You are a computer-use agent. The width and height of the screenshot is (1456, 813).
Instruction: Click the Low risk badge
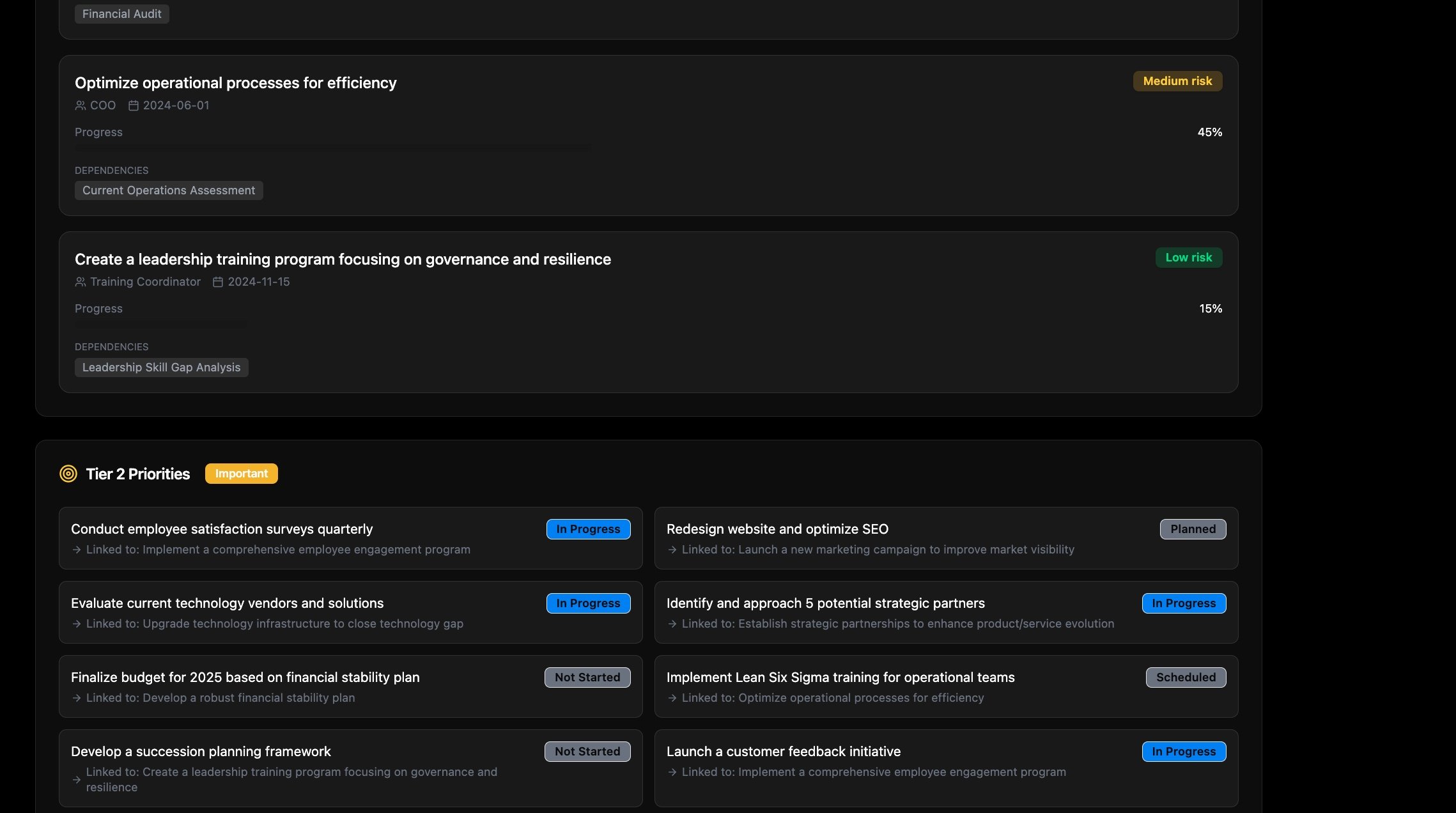click(1188, 258)
